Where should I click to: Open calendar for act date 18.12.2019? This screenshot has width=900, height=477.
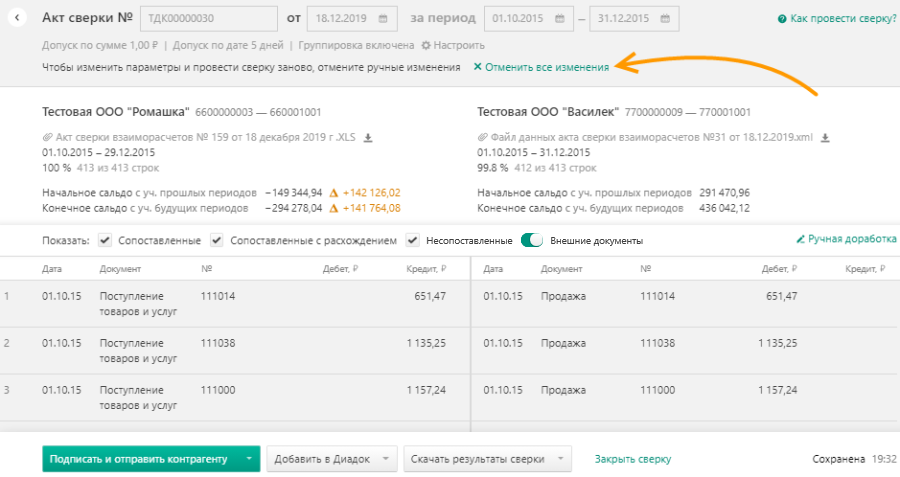(x=383, y=18)
